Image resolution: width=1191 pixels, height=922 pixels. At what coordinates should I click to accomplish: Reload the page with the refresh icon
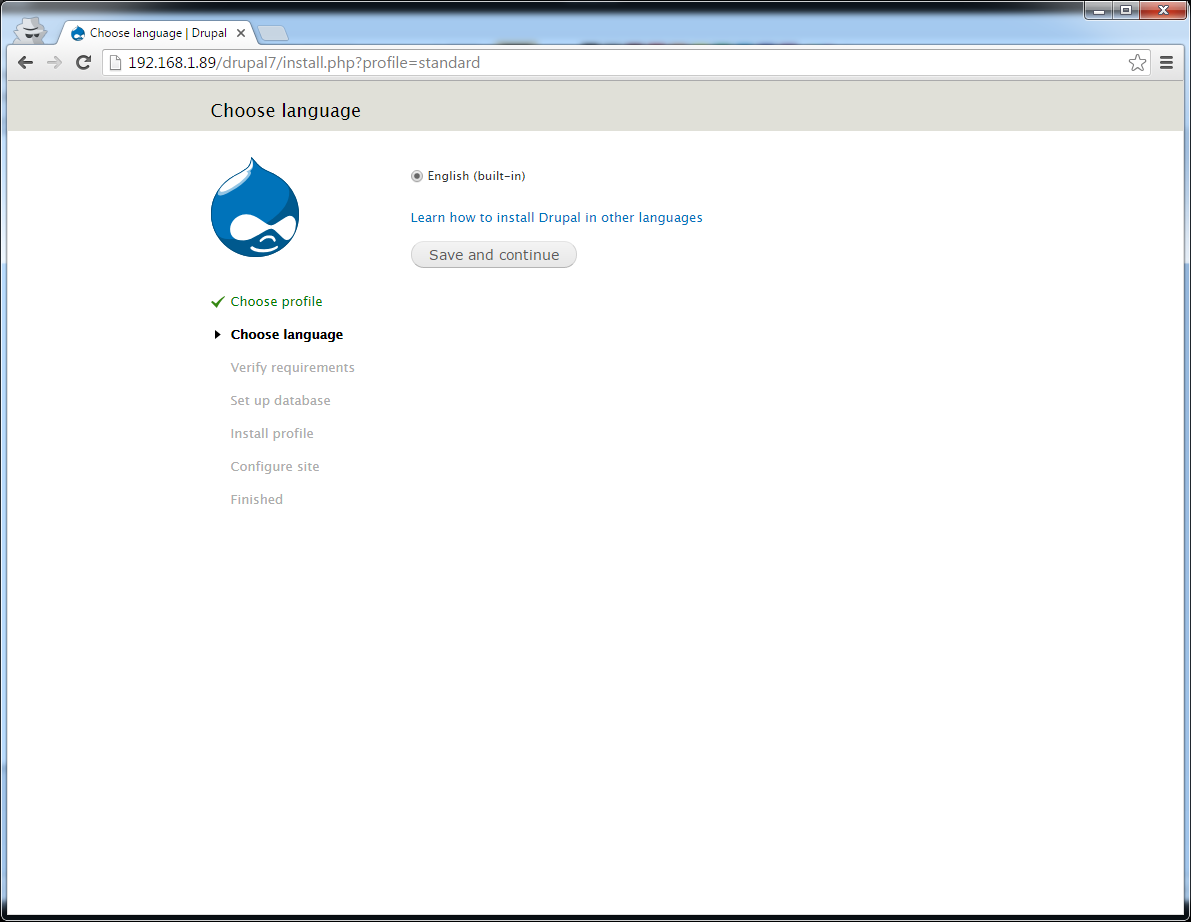[84, 63]
